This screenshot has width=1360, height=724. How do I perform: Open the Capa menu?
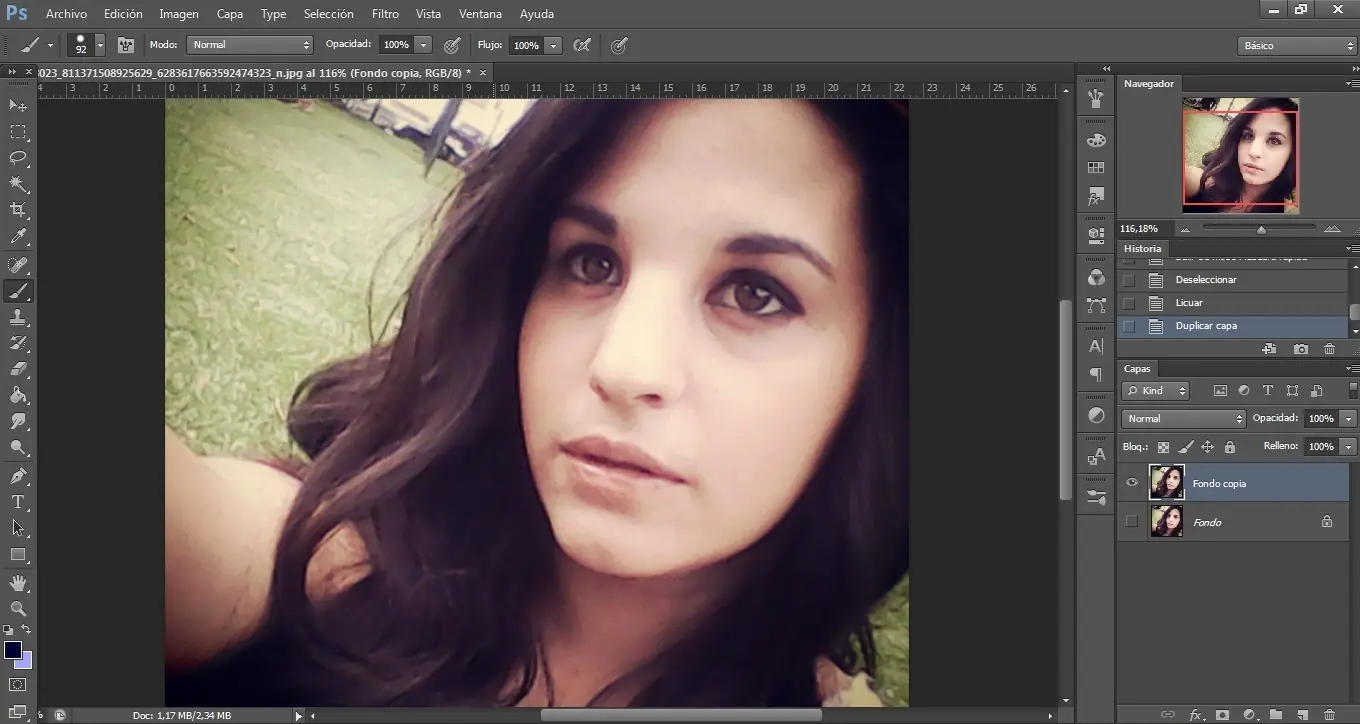(230, 14)
